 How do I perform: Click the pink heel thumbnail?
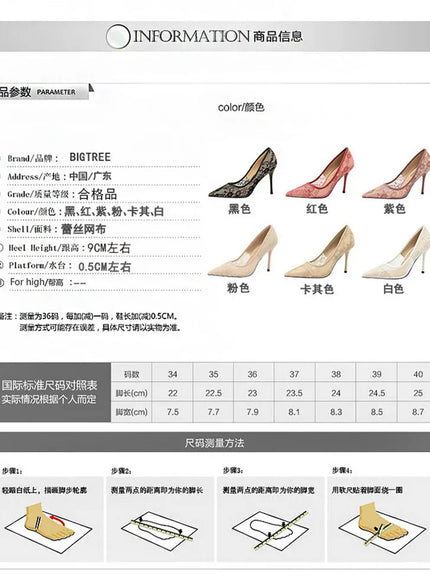[243, 250]
